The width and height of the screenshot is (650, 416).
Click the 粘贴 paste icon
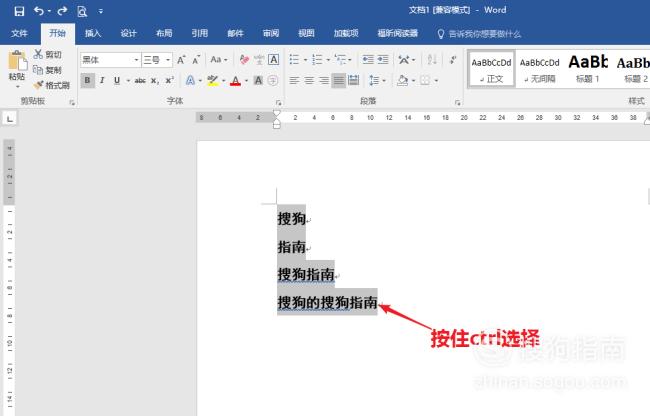pyautogui.click(x=17, y=60)
